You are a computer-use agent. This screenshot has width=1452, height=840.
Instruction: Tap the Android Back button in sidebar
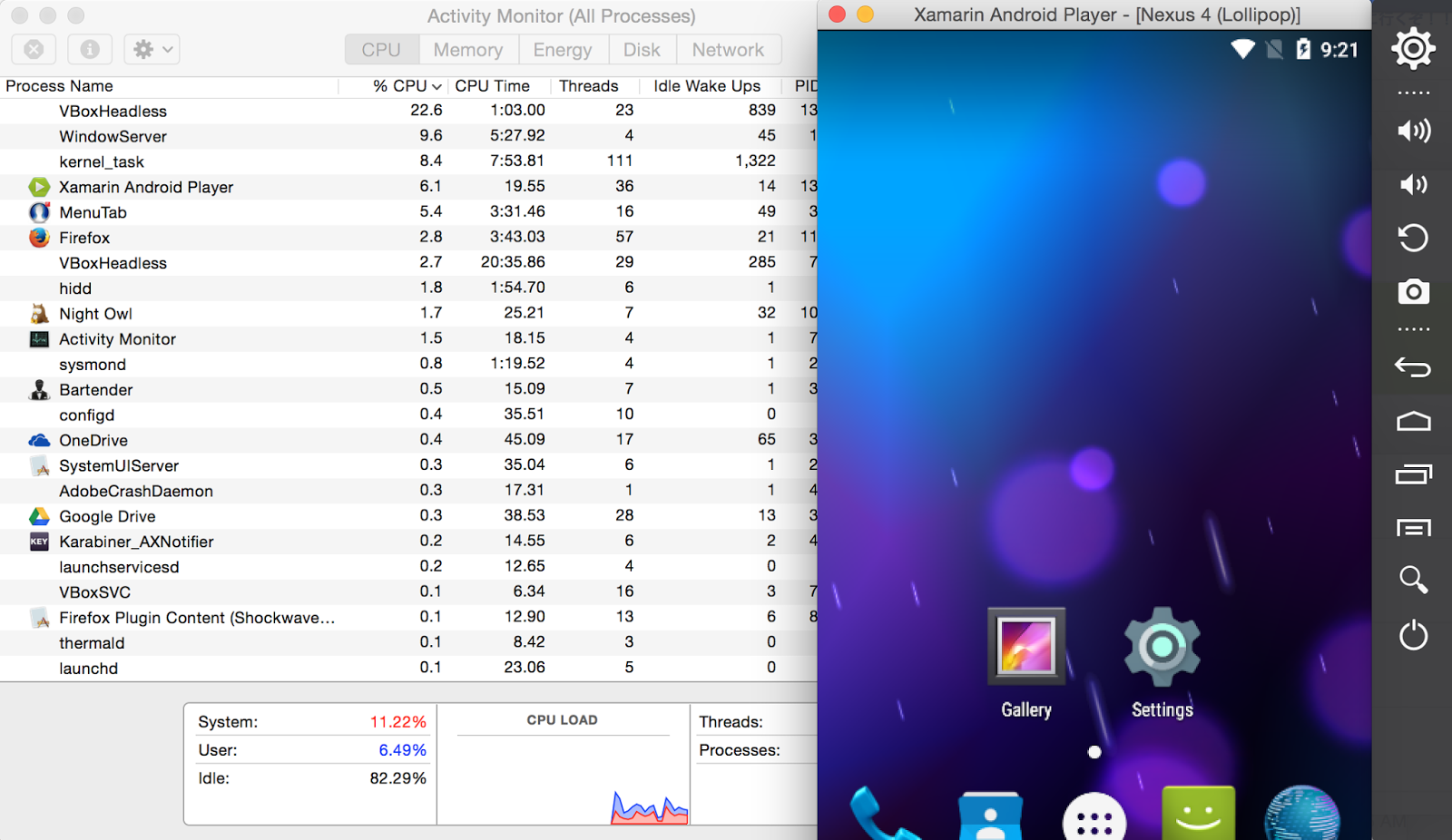click(1413, 367)
